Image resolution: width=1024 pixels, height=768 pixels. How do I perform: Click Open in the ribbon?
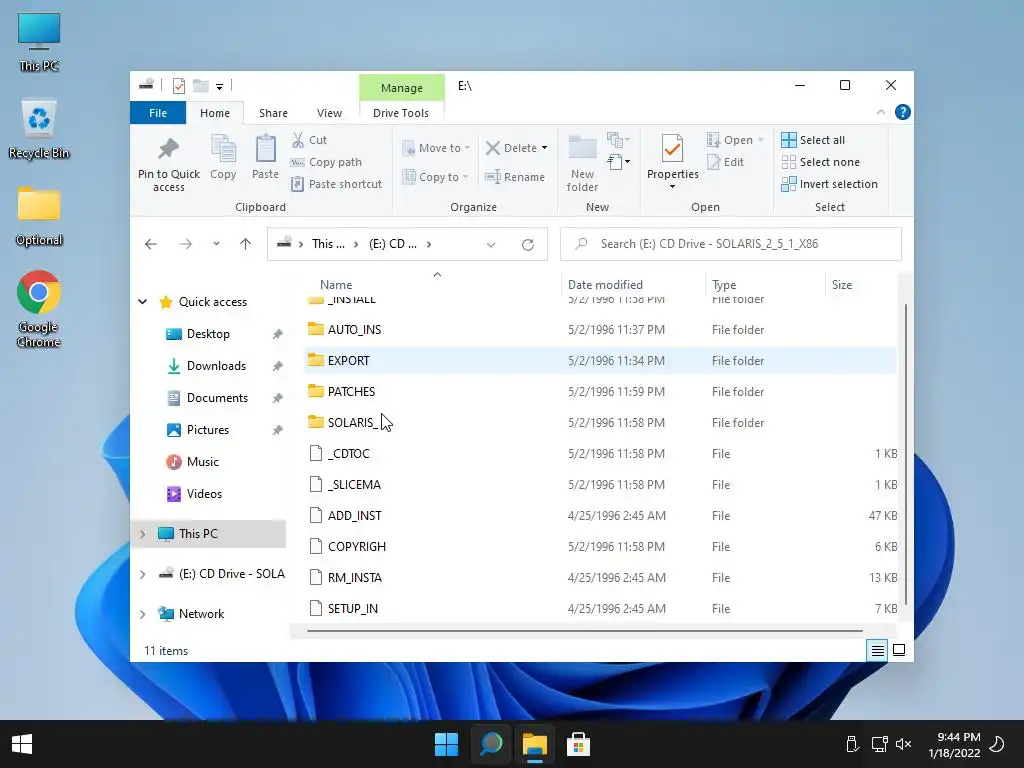735,140
